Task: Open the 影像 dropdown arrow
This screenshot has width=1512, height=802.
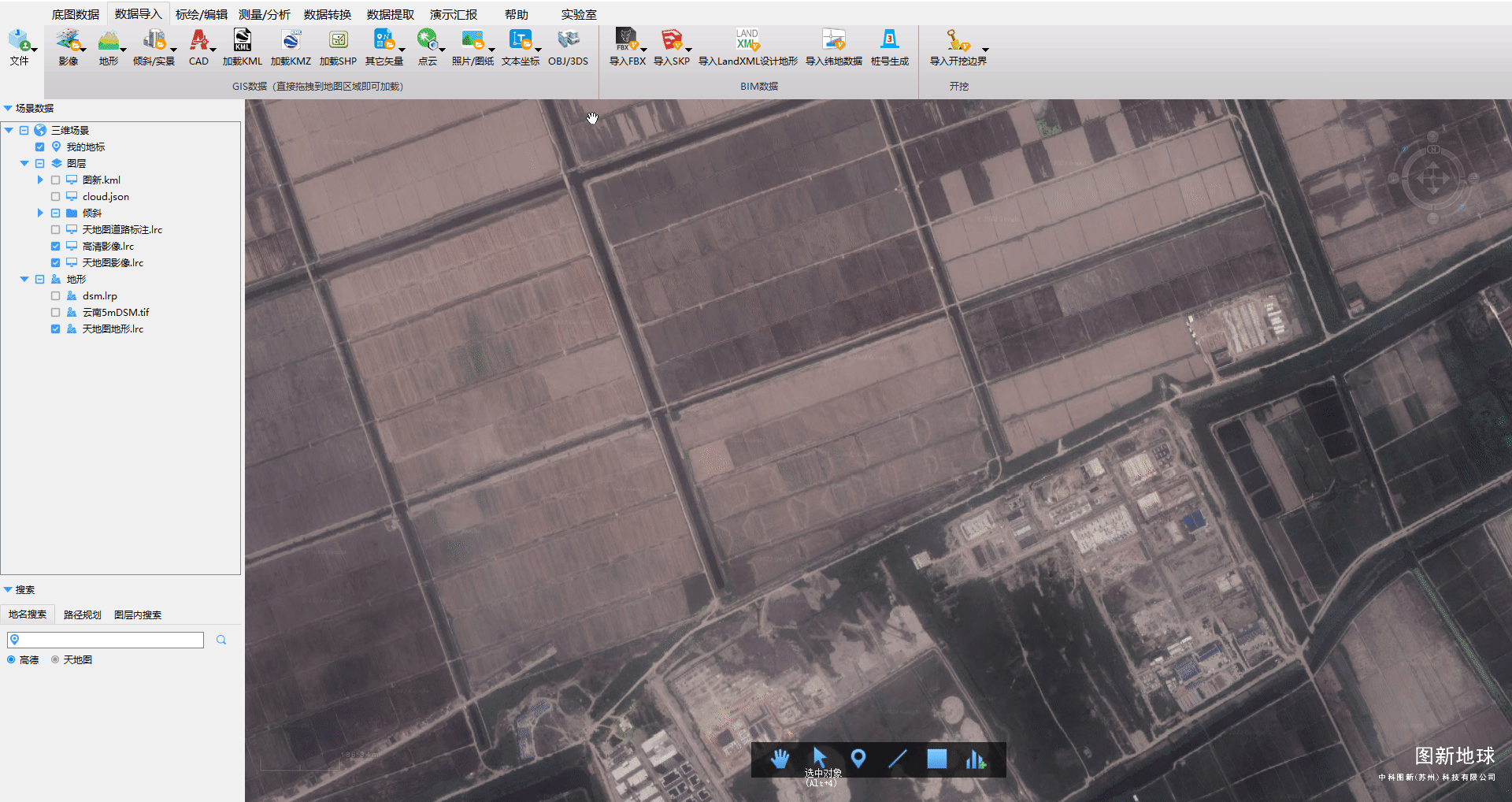Action: (x=83, y=50)
